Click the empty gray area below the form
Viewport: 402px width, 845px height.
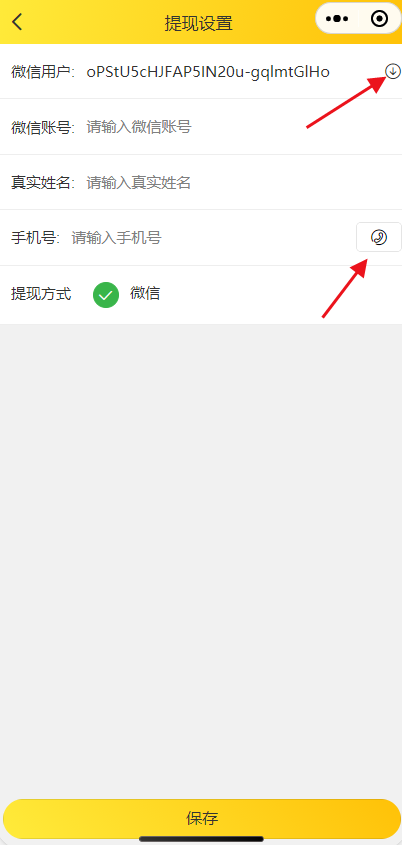pos(201,560)
